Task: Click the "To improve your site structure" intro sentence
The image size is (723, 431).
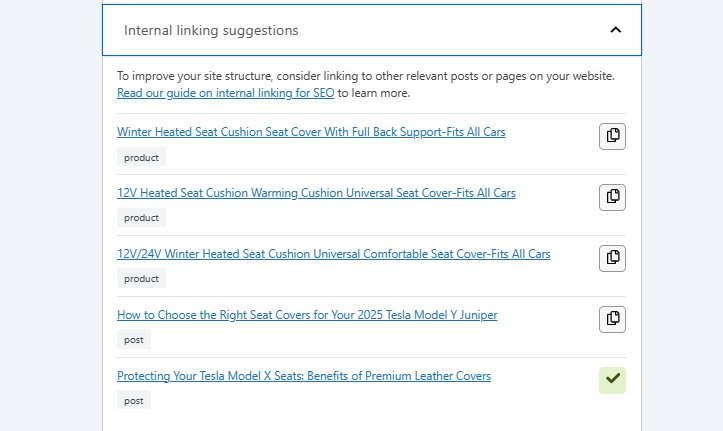Action: pyautogui.click(x=365, y=76)
